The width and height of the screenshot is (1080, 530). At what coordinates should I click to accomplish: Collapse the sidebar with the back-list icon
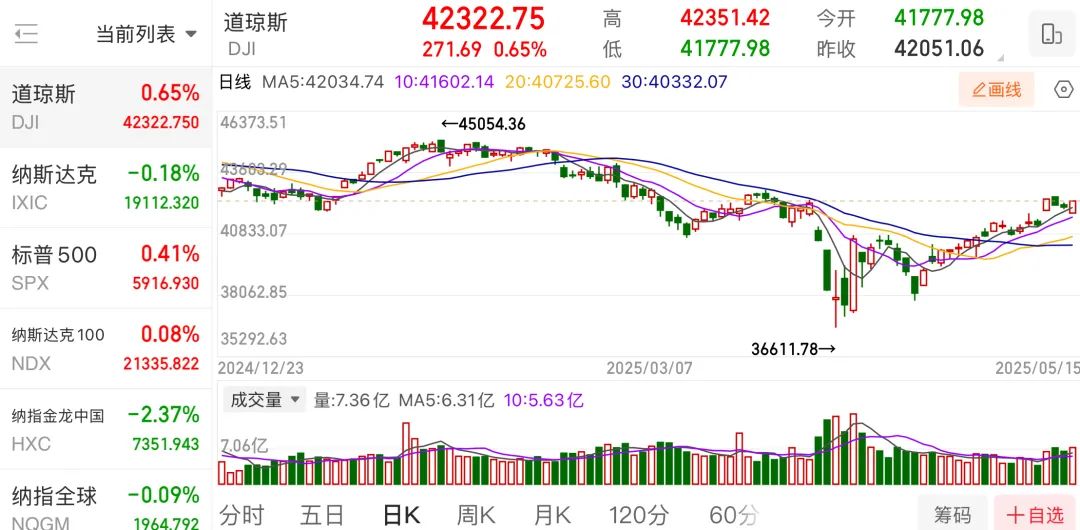point(26,33)
